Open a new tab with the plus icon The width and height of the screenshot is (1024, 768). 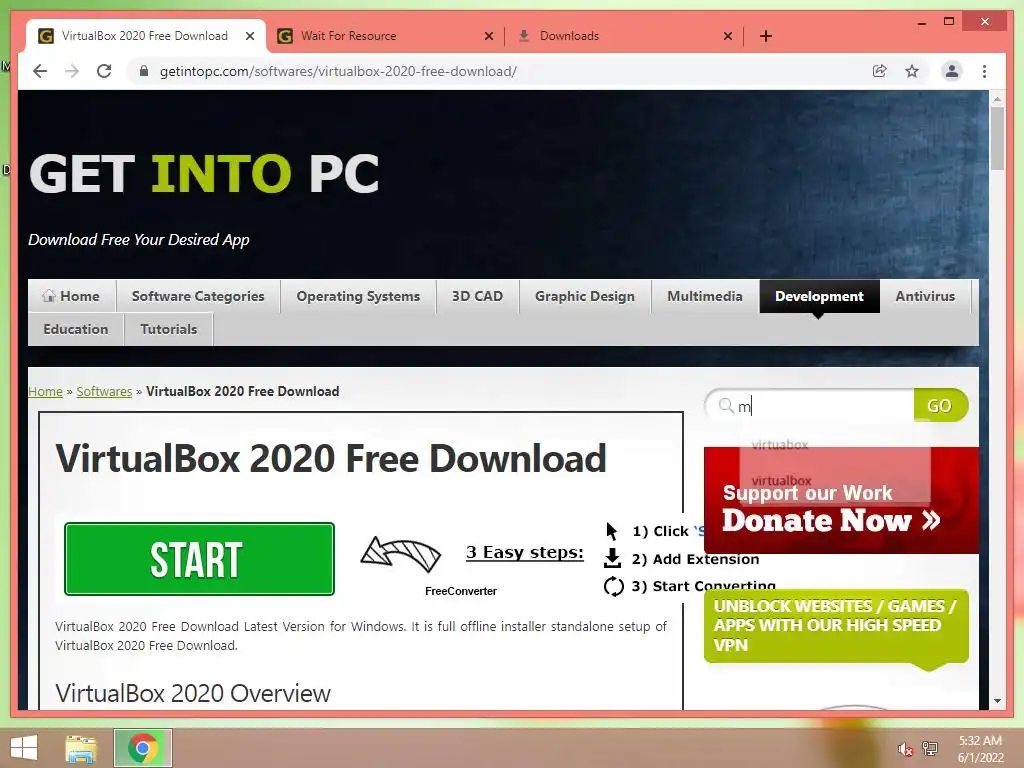pyautogui.click(x=766, y=36)
